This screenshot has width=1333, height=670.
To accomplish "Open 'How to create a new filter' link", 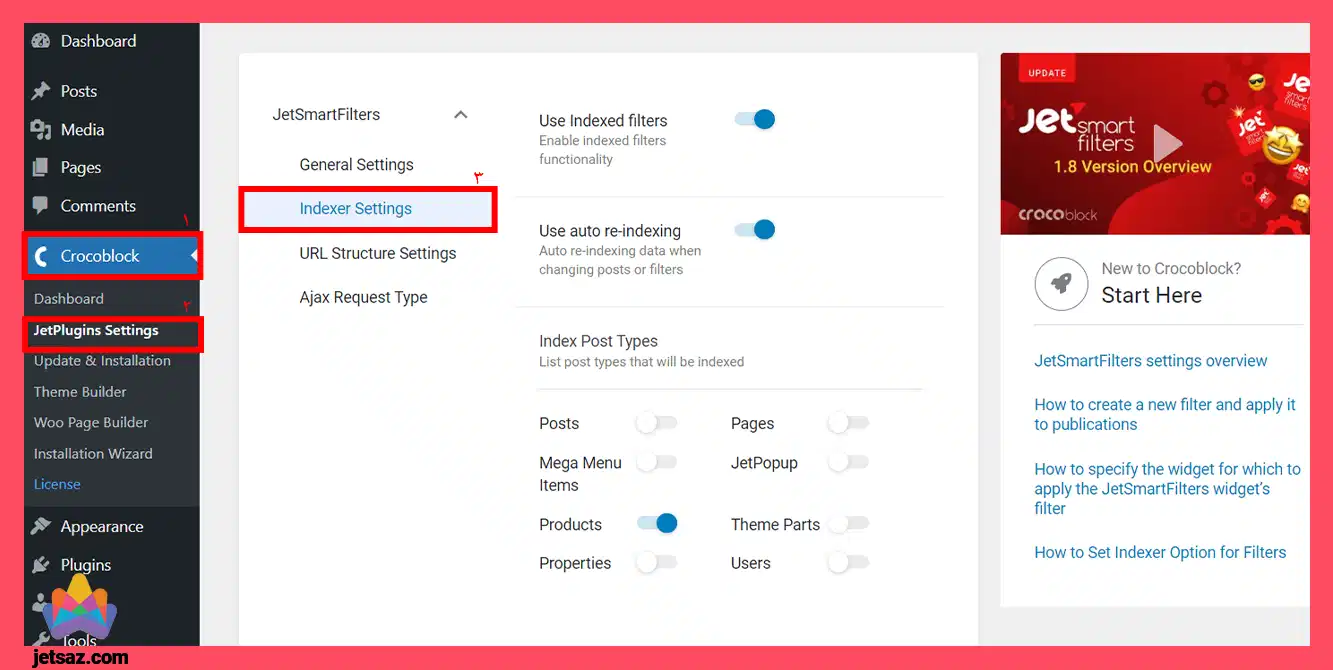I will pyautogui.click(x=1165, y=414).
